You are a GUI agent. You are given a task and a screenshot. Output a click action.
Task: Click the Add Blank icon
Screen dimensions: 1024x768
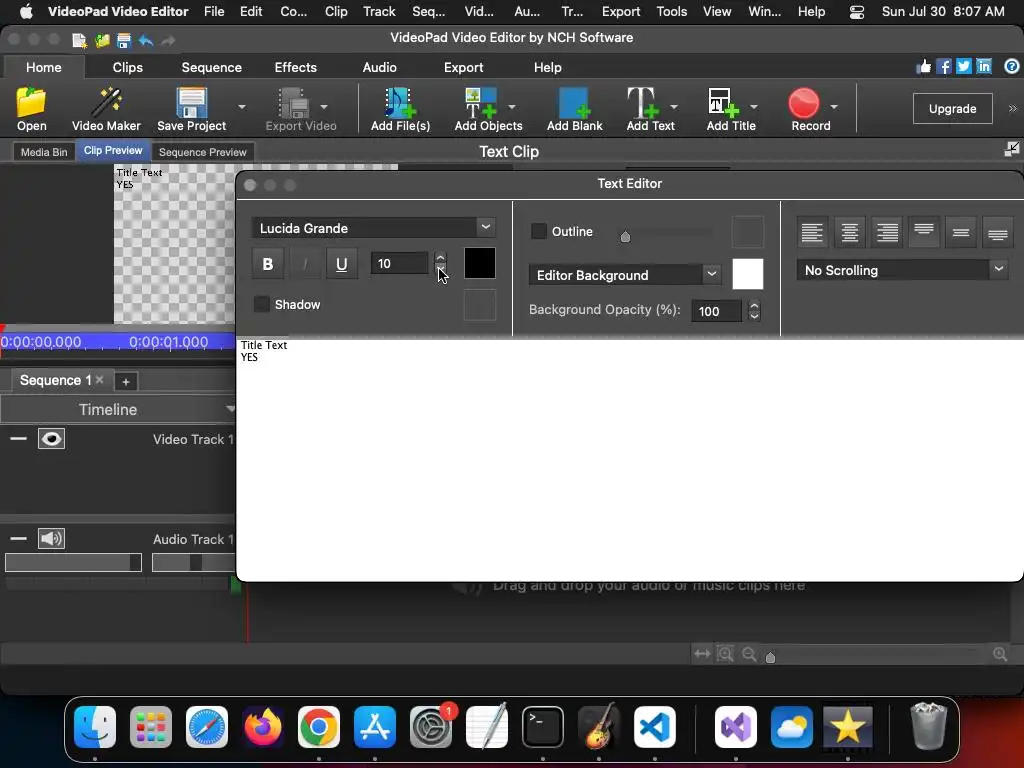point(574,109)
